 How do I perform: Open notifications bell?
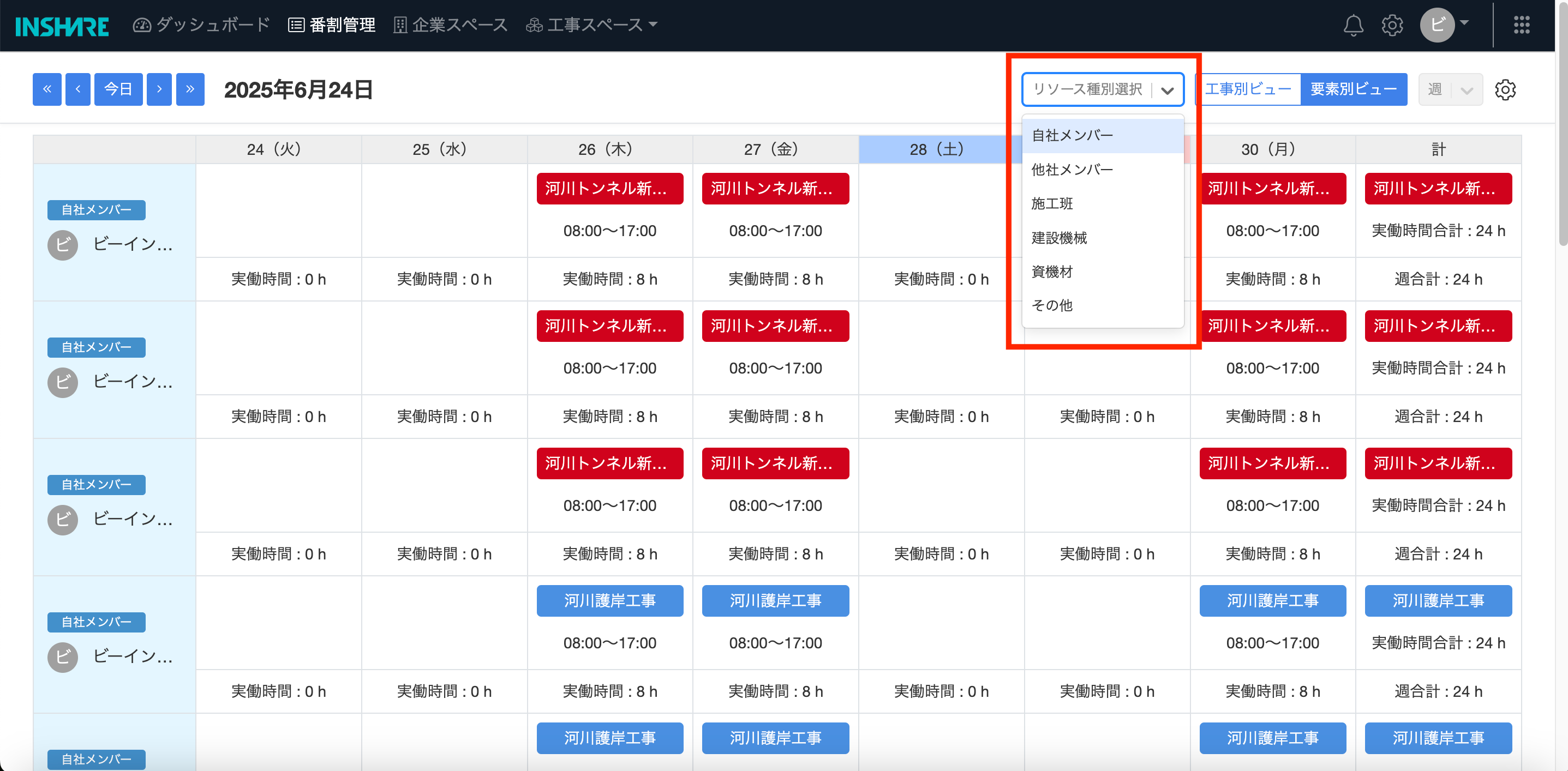click(x=1353, y=25)
